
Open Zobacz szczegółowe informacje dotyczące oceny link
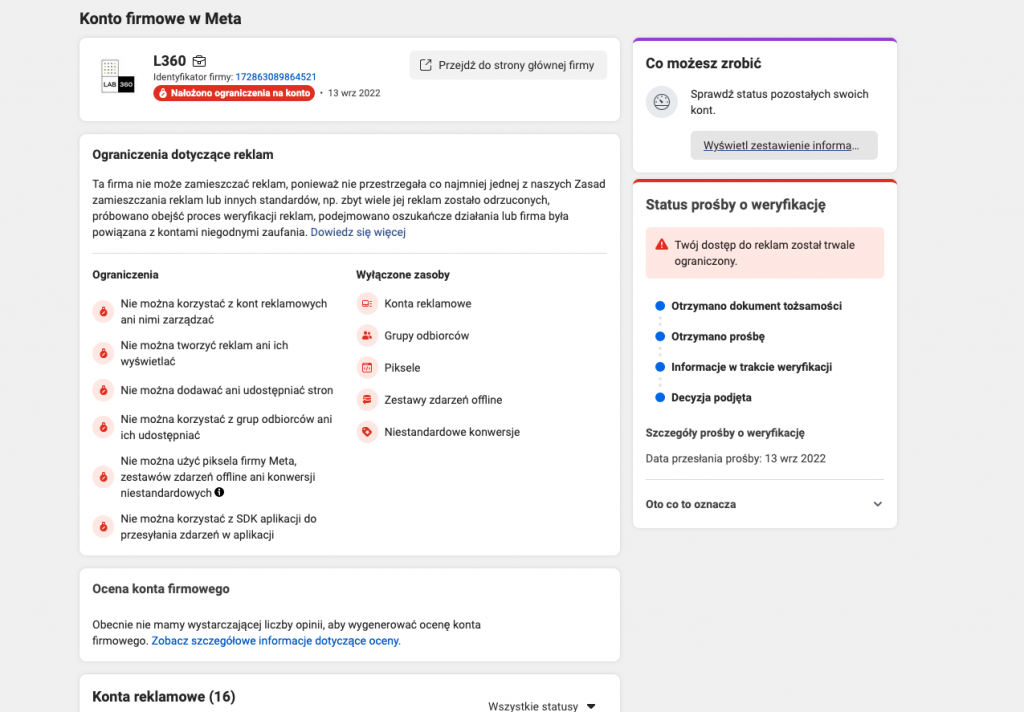pos(276,641)
